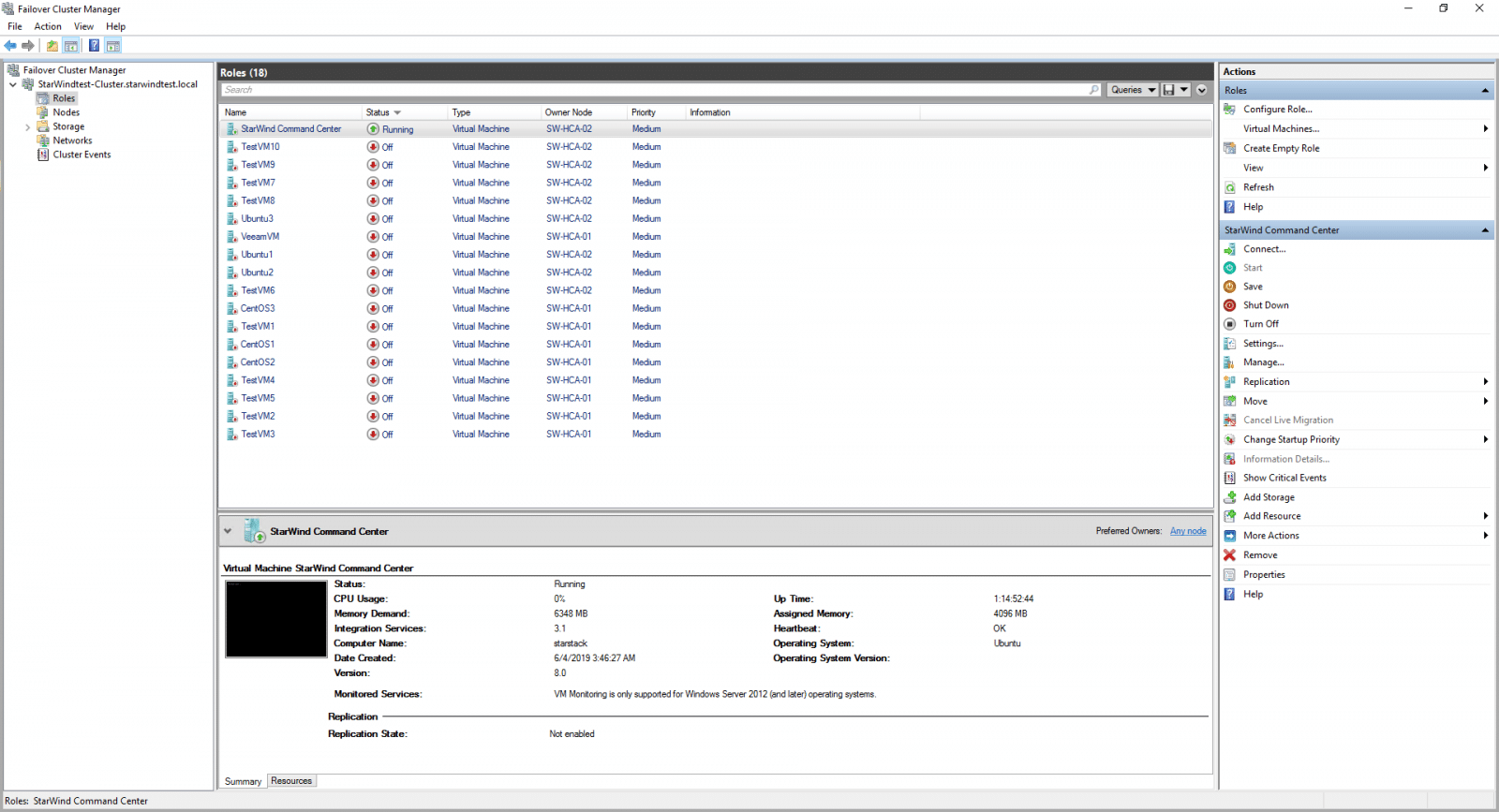Click the red Shut Down icon
The image size is (1499, 812).
tap(1230, 305)
